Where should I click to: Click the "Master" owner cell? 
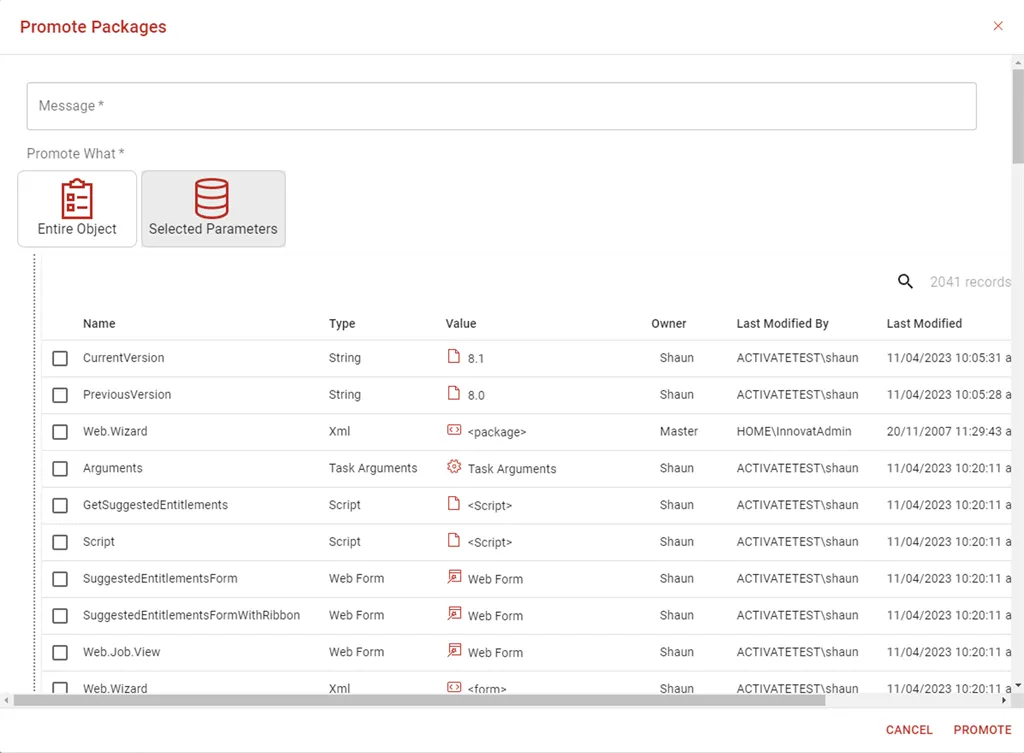[679, 431]
